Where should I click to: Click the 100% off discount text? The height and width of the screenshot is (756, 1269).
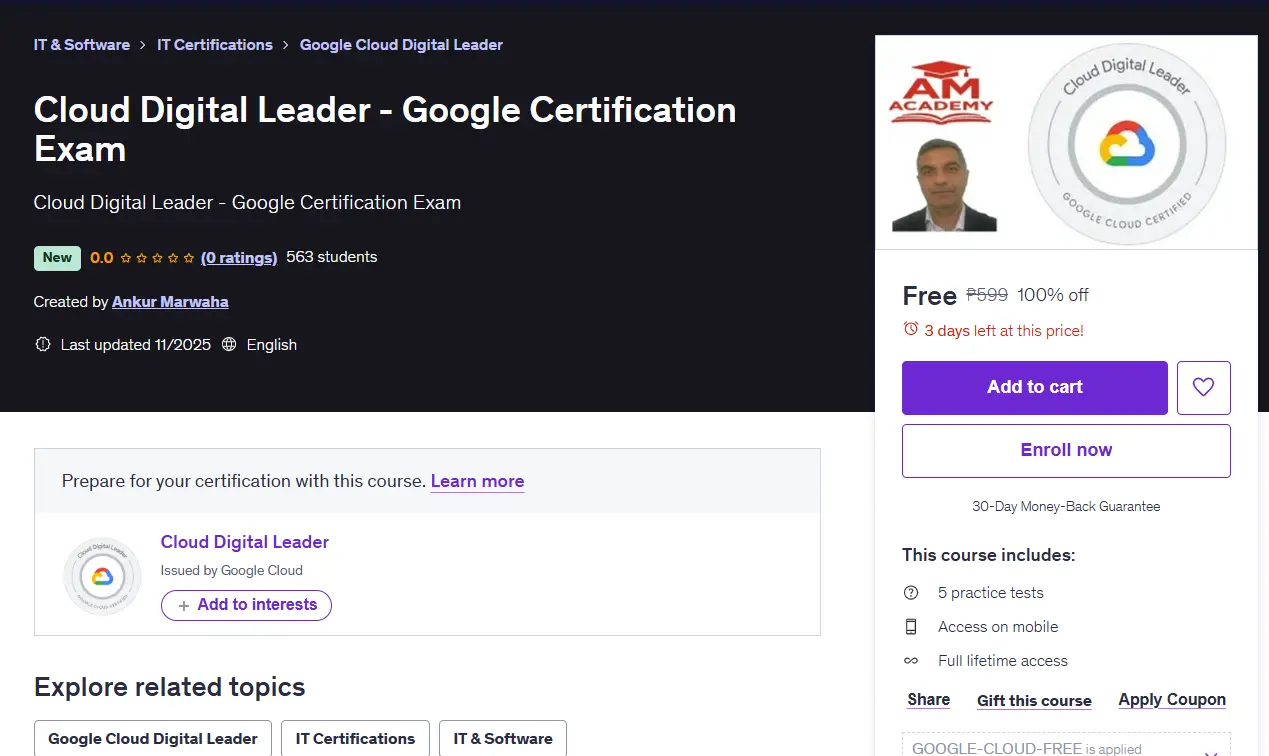point(1053,295)
